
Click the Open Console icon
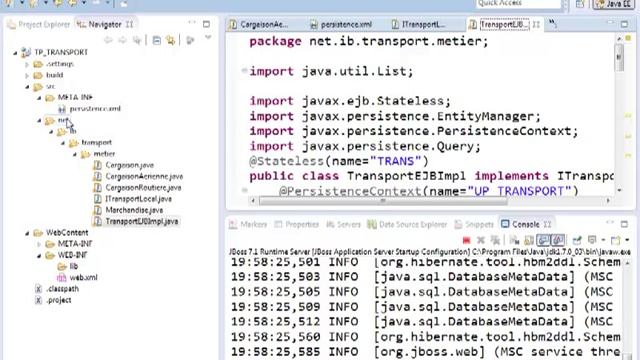pos(616,240)
